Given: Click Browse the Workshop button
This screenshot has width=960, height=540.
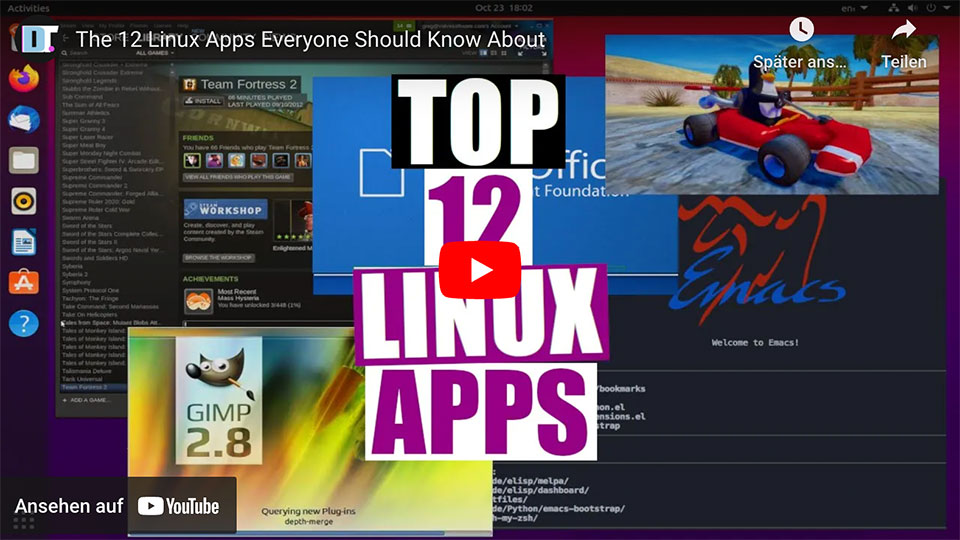Looking at the screenshot, I should [x=219, y=258].
